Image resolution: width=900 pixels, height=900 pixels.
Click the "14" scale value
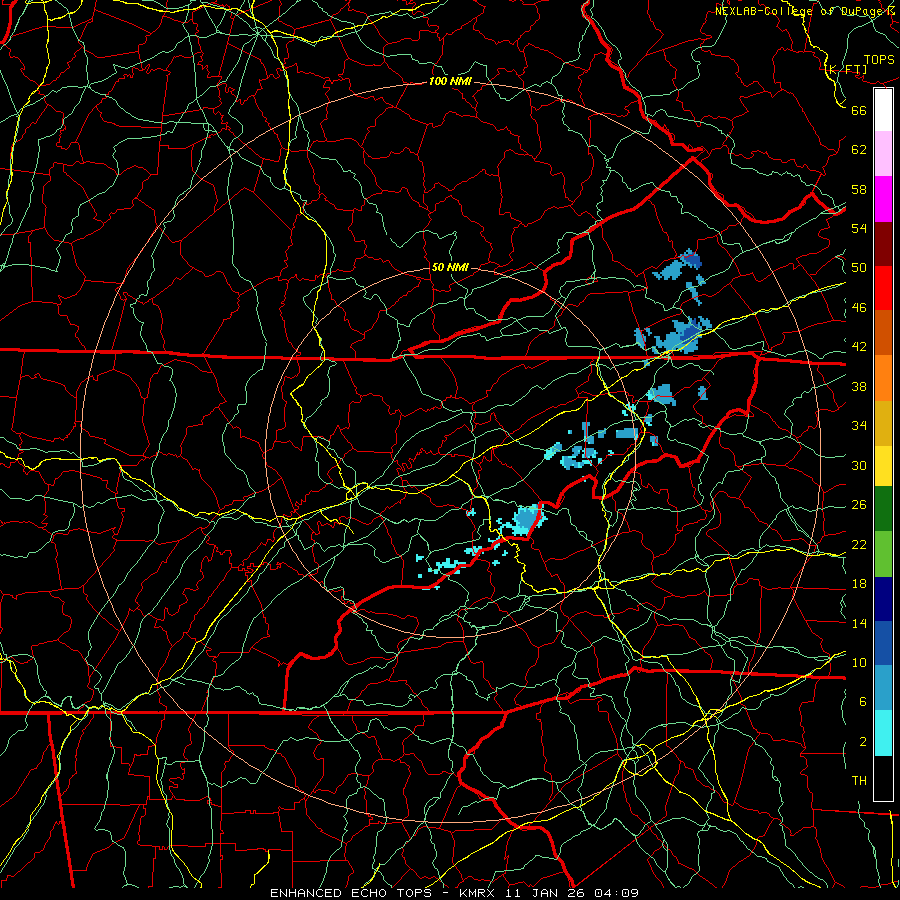click(859, 623)
